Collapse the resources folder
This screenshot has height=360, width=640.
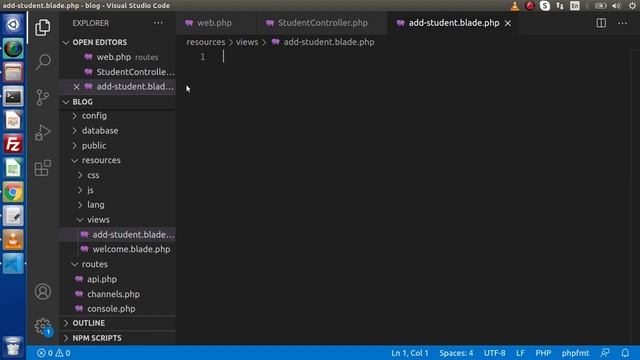tap(118, 160)
